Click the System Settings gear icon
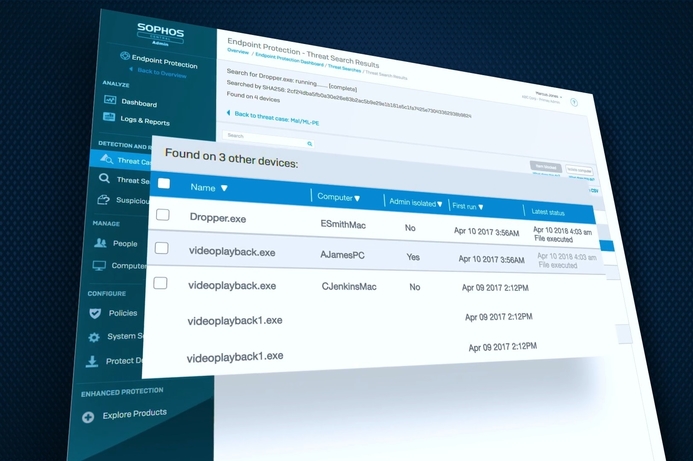This screenshot has height=461, width=693. pos(94,338)
